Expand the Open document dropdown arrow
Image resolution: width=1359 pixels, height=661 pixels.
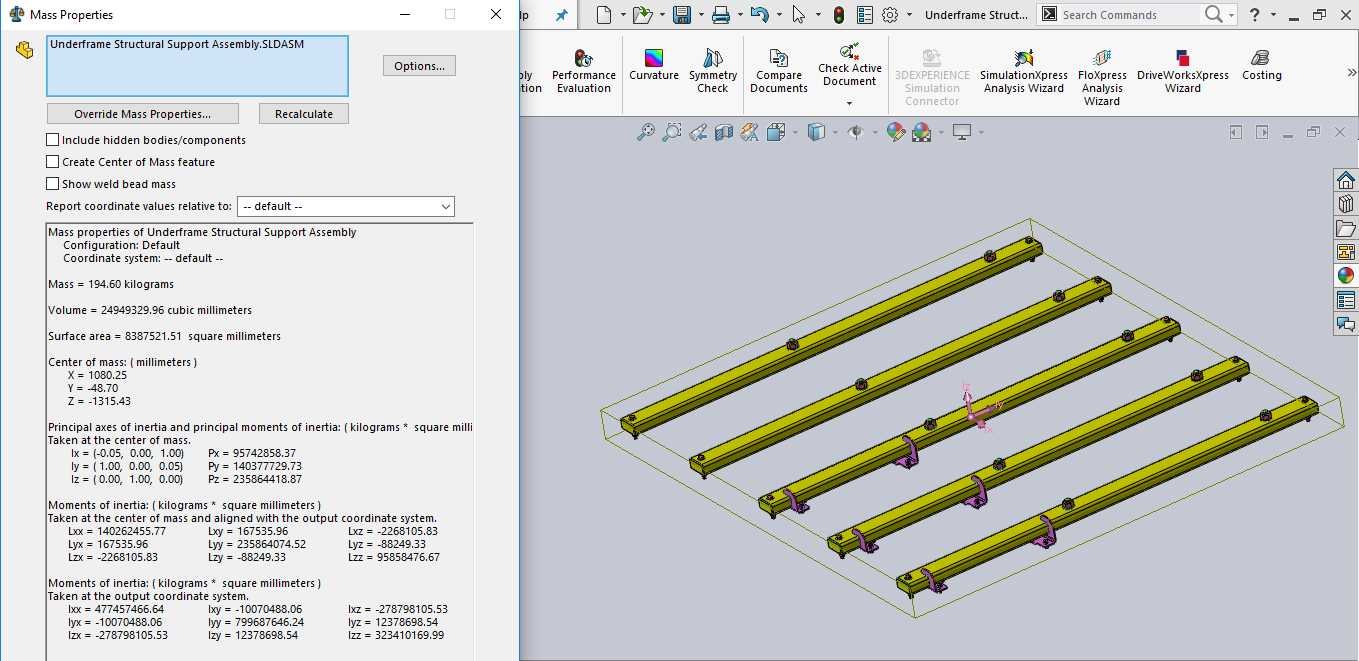(661, 15)
